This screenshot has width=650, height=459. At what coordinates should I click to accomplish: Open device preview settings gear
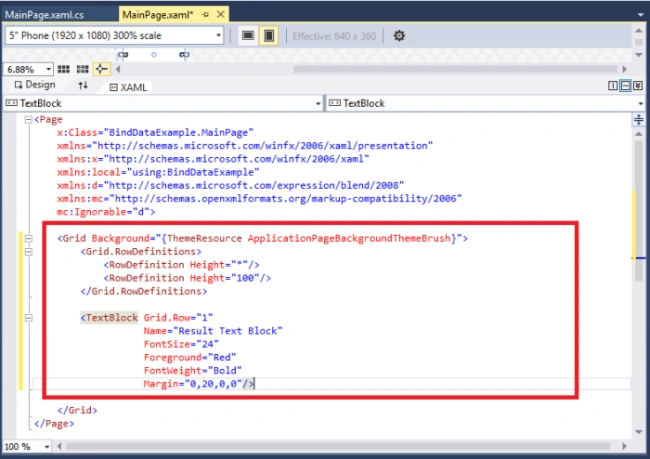click(399, 36)
